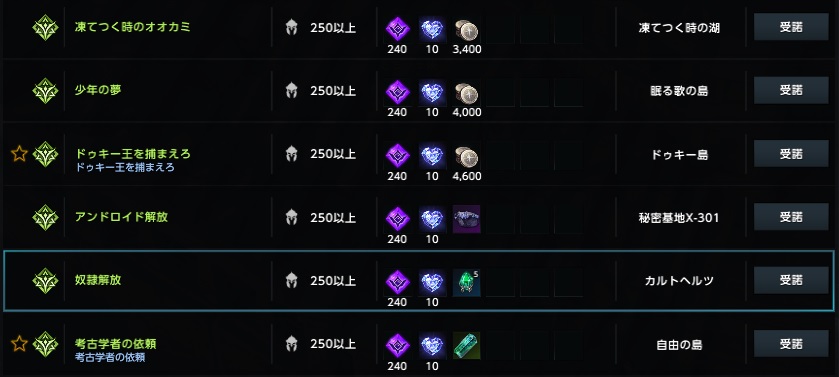The image size is (839, 377).
Task: Accept the 凍てつく時のオオカミ quest
Action: tap(791, 27)
